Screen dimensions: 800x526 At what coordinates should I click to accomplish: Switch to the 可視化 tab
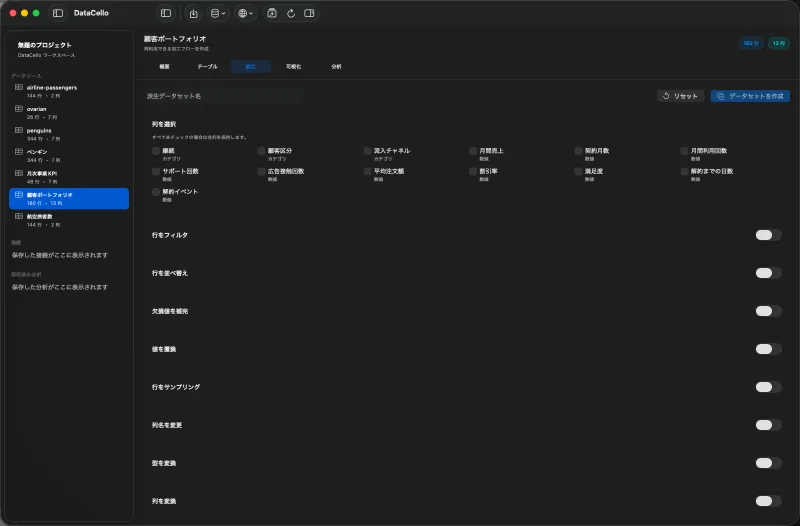click(293, 66)
